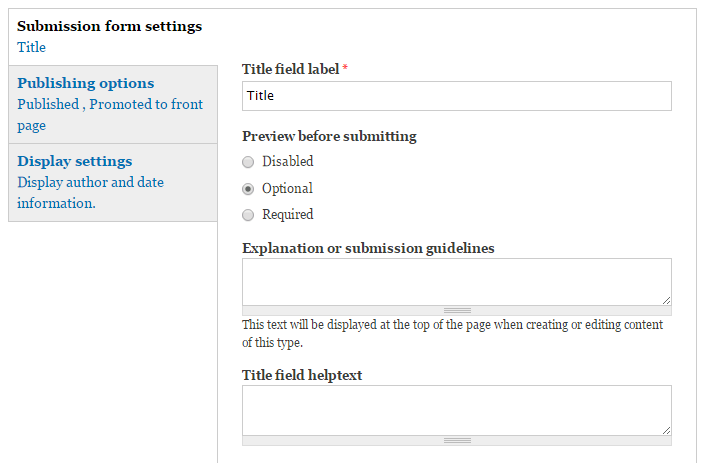
Task: Click the 'Disabled' radio label text
Action: click(287, 162)
